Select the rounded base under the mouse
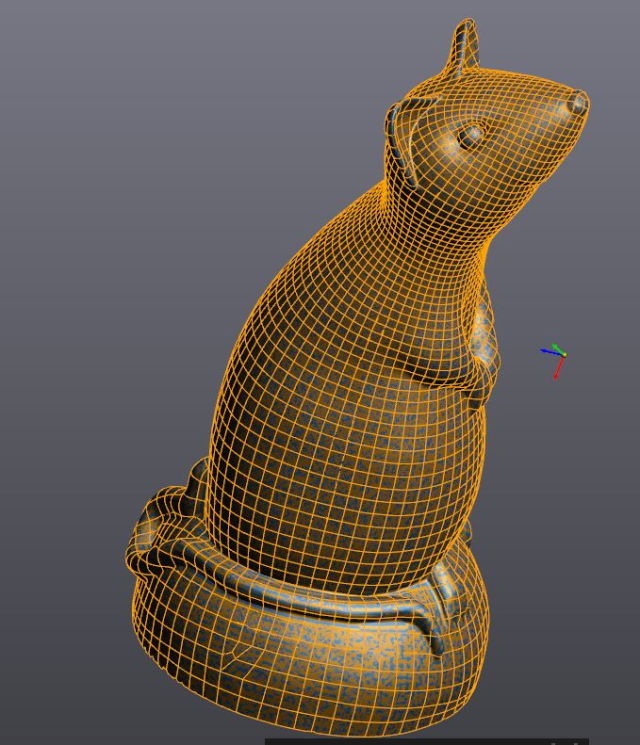Screen dimensions: 640x745 coord(300,660)
